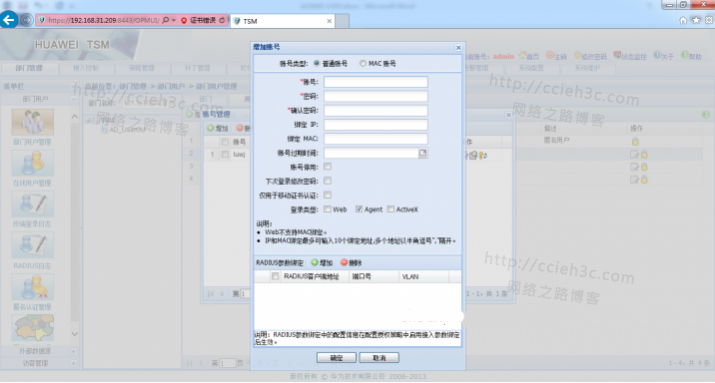Screen dimensions: 715x383
Task: Select the TSM browser tab
Action: click(283, 21)
